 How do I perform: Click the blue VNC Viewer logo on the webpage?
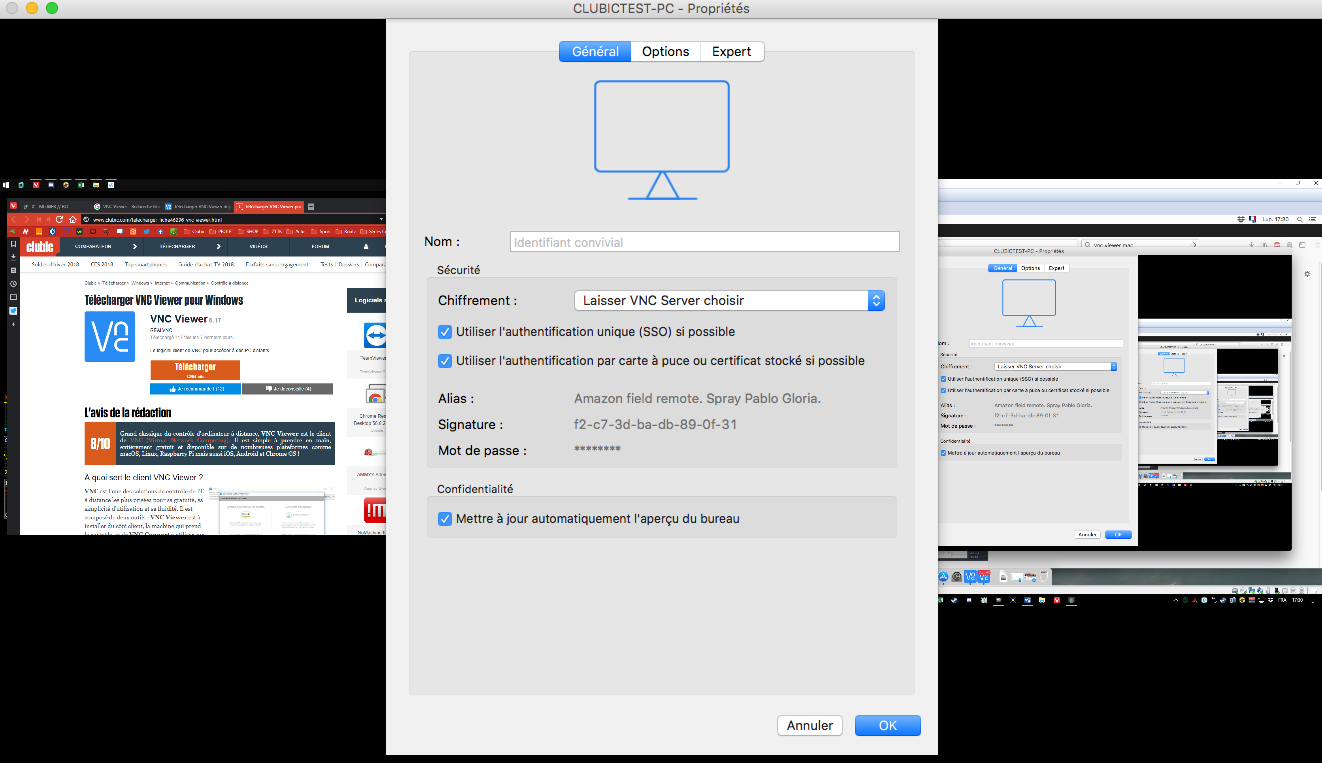tap(110, 336)
